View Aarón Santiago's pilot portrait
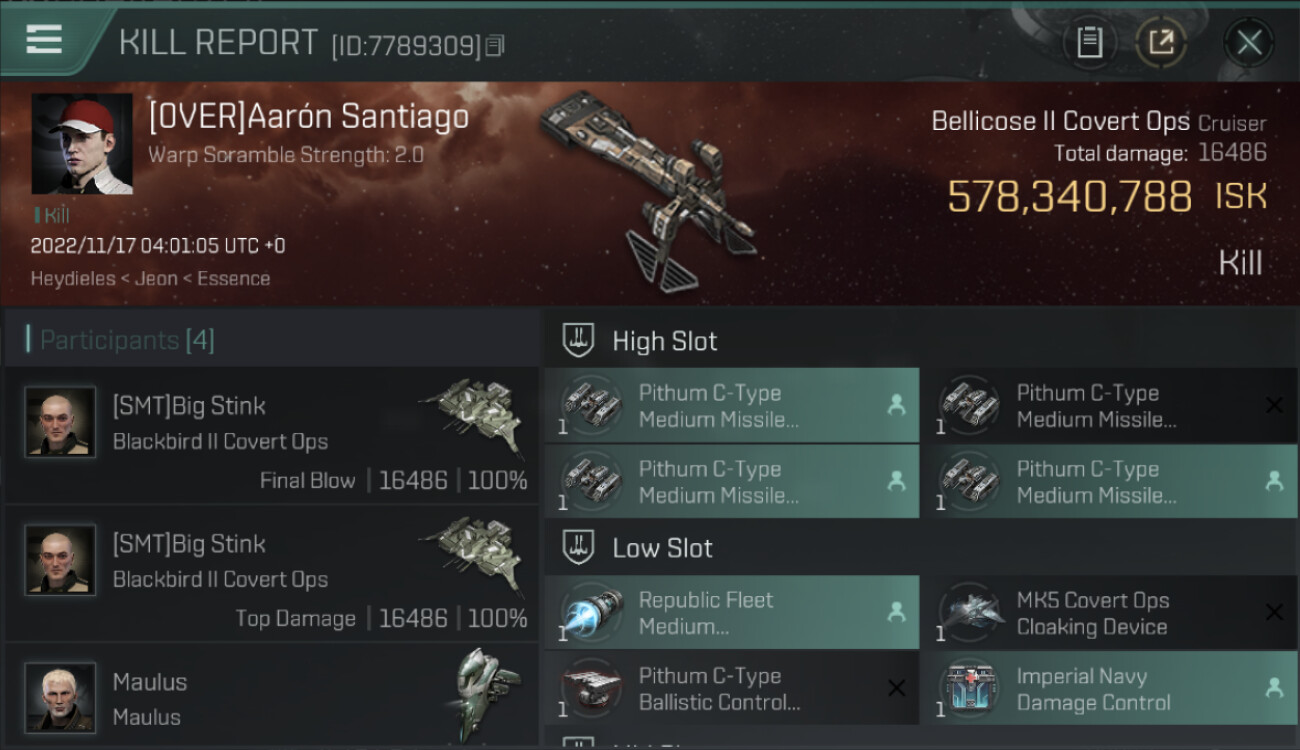Image resolution: width=1300 pixels, height=750 pixels. pos(81,144)
